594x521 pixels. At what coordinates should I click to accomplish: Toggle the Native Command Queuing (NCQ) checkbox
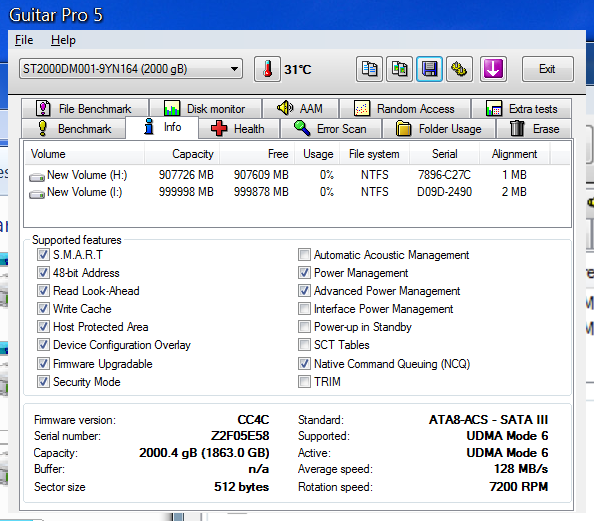(304, 363)
